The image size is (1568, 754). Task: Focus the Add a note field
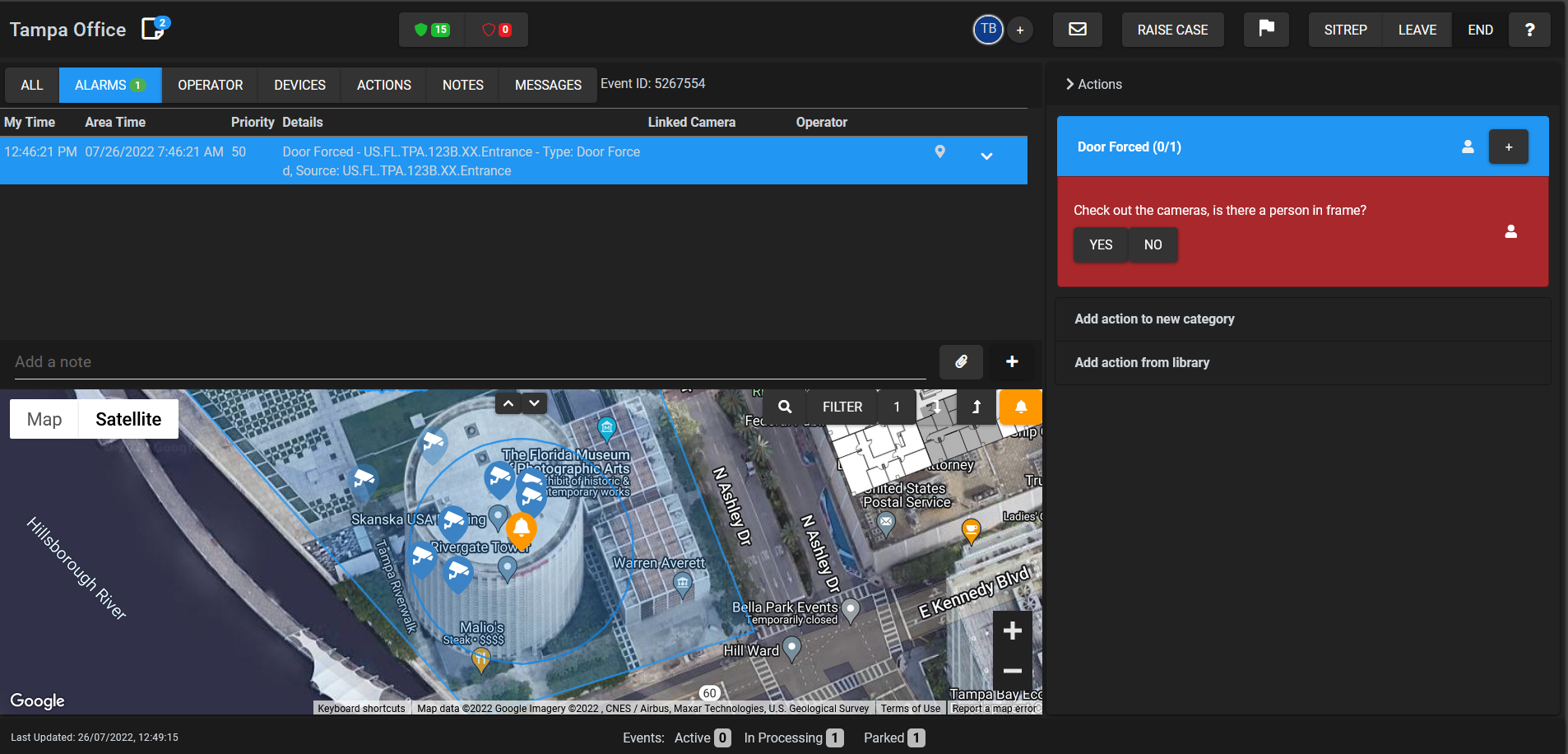(470, 362)
